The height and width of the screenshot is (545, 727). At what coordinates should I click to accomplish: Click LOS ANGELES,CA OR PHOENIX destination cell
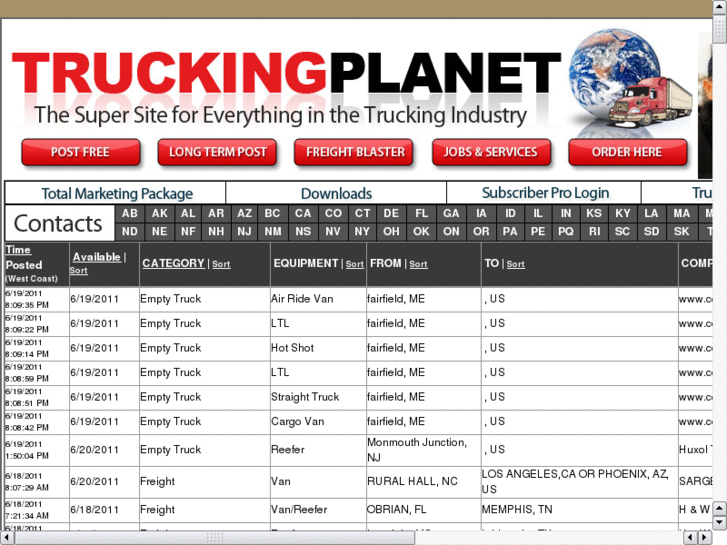coord(580,482)
